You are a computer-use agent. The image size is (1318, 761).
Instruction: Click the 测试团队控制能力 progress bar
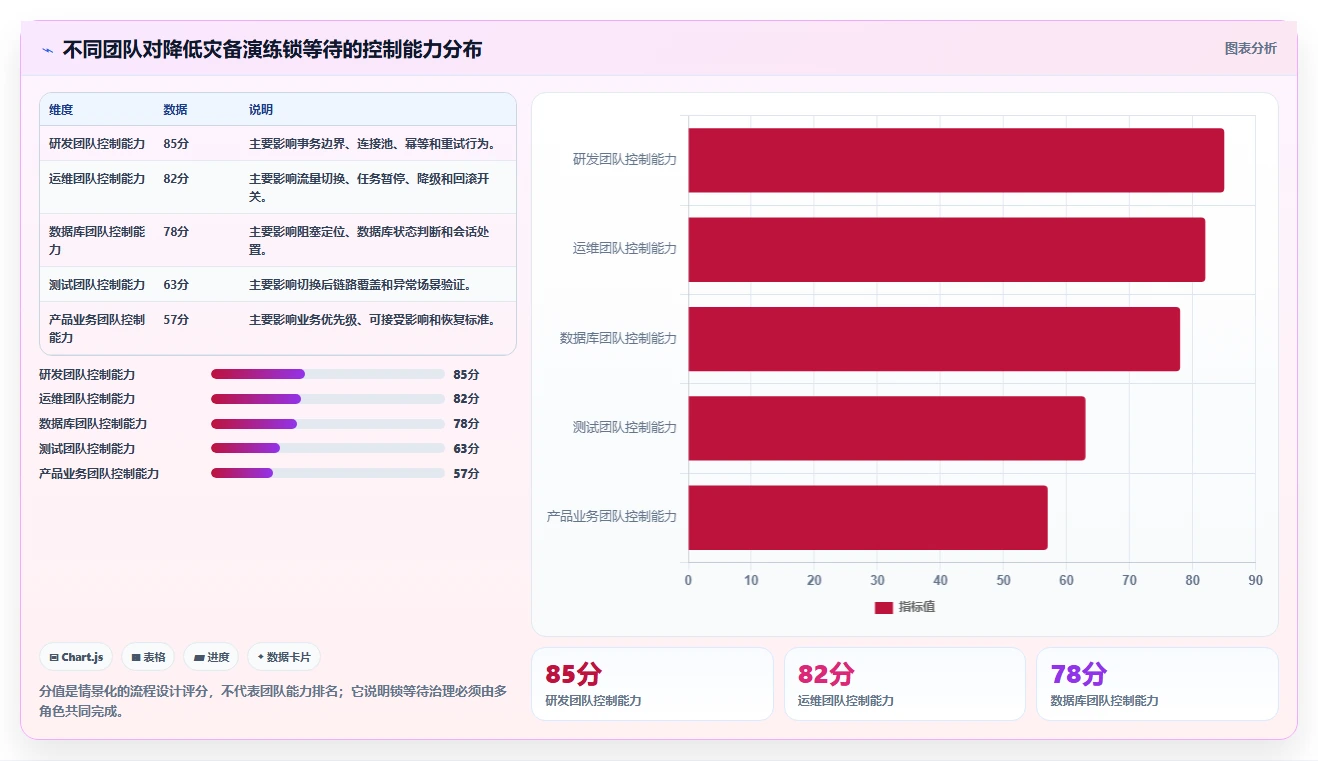(x=328, y=448)
